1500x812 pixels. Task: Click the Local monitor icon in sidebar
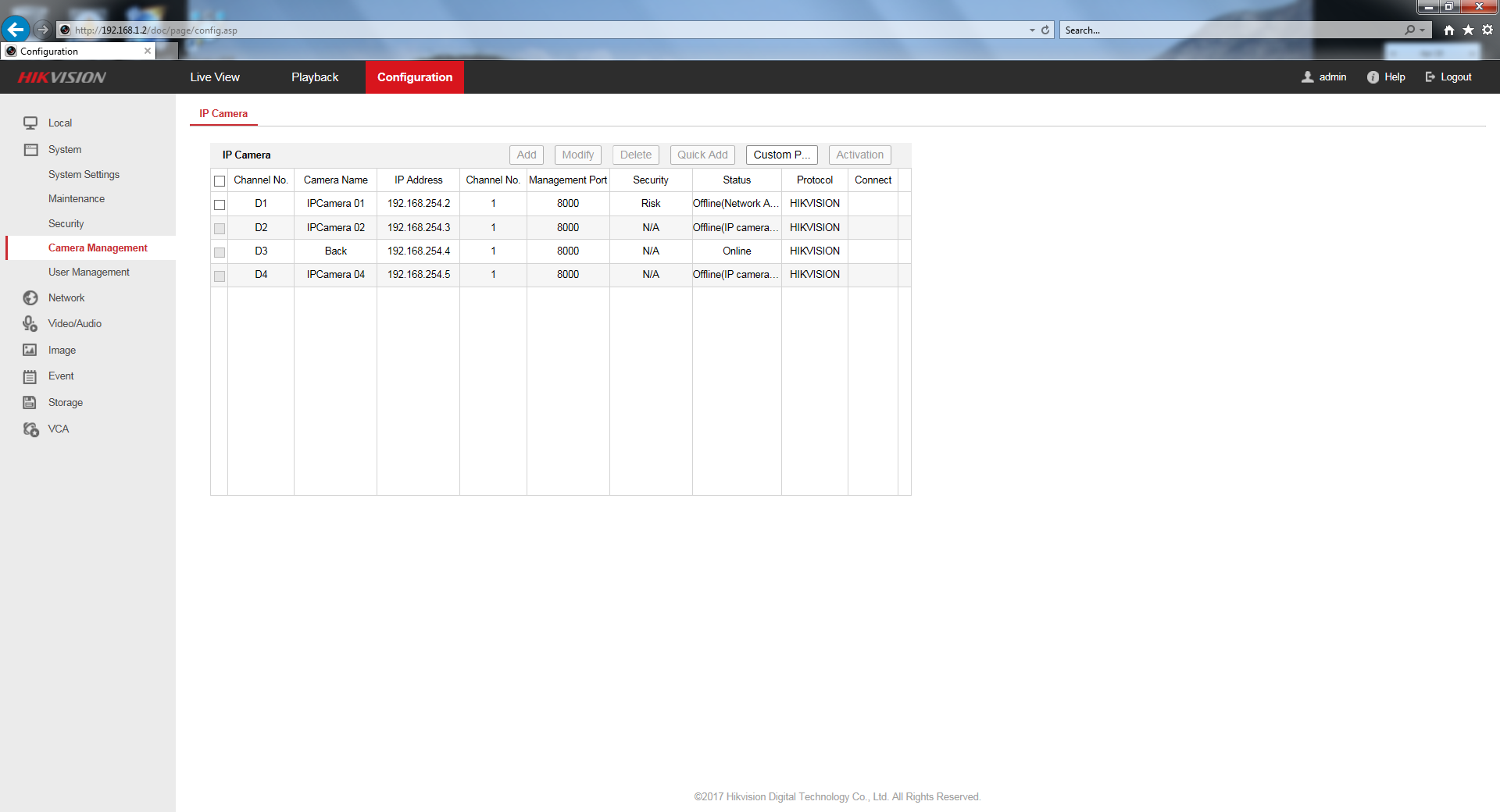[x=30, y=123]
